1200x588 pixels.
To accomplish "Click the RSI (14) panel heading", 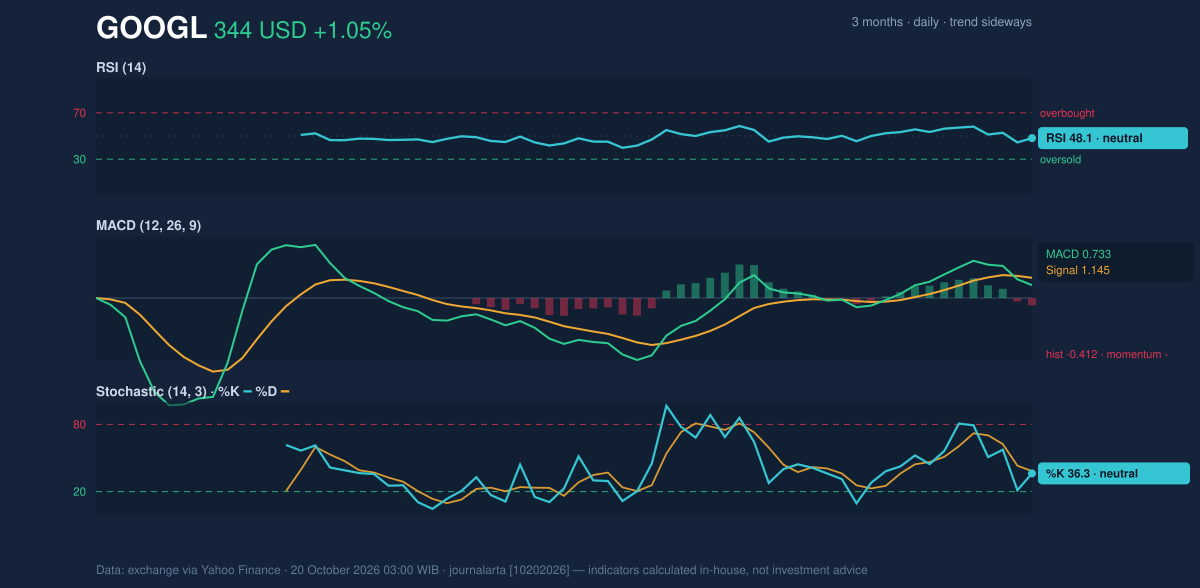I will 121,67.
